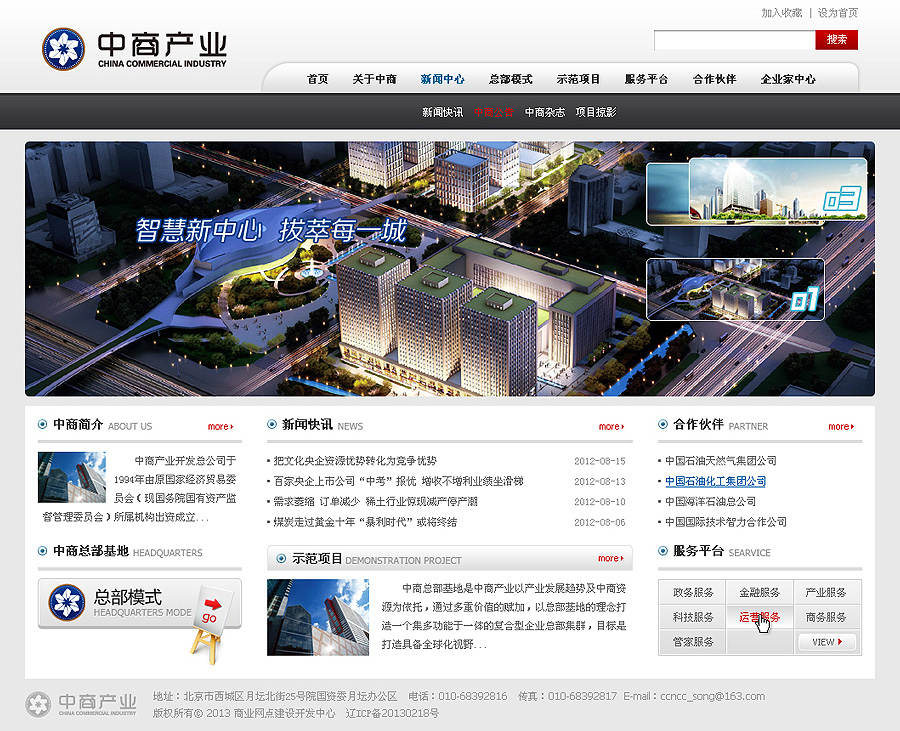Click the VIEW button in service platform
900x731 pixels.
coord(826,642)
